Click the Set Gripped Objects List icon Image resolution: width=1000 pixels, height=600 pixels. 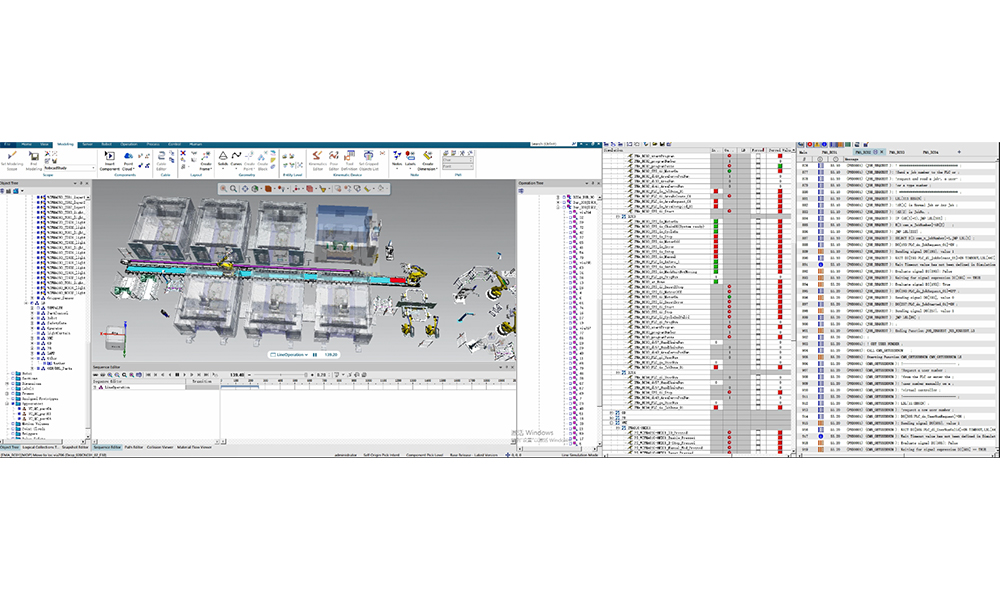(367, 158)
